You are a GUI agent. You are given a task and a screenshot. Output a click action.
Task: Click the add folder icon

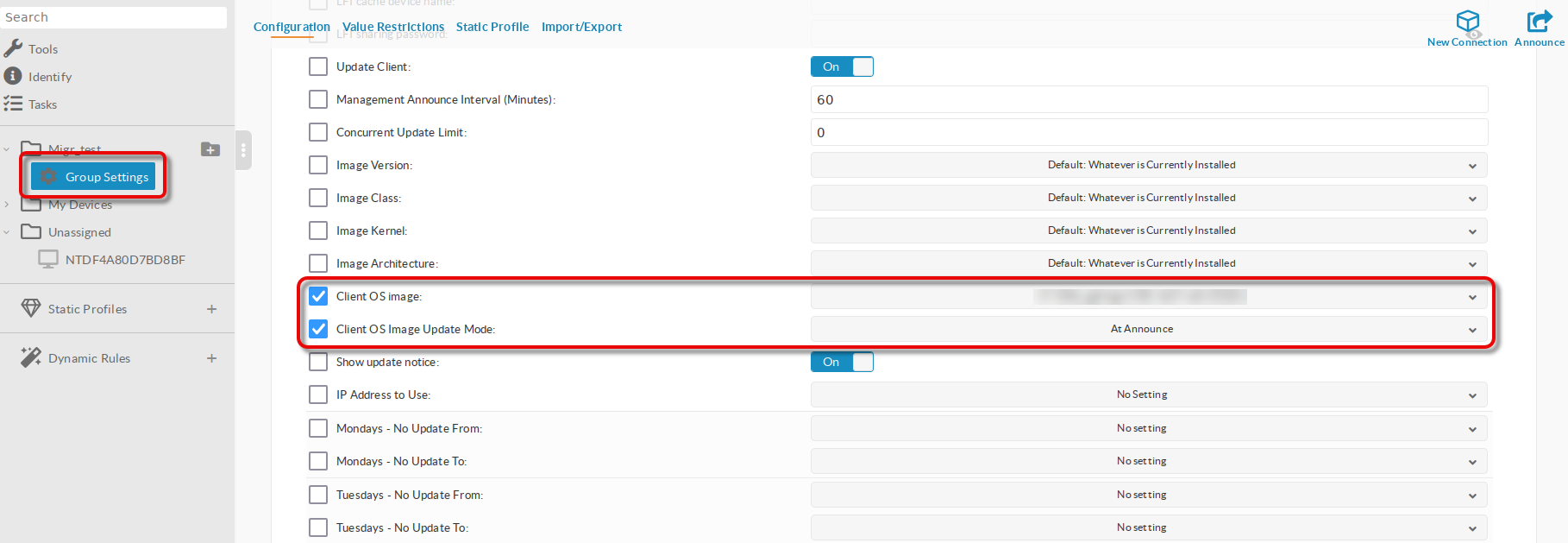[x=210, y=149]
